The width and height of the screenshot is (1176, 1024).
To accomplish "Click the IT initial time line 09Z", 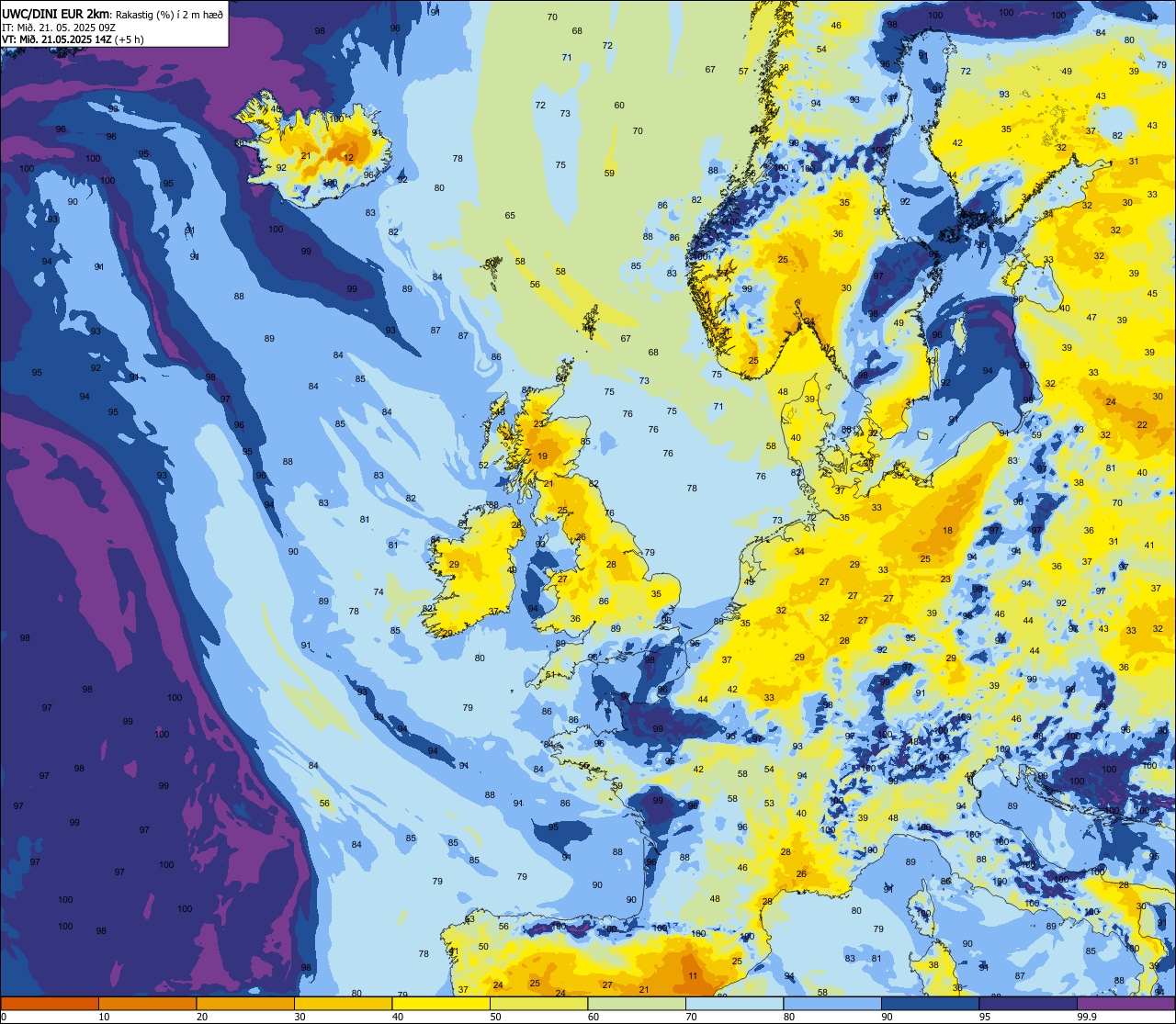I will pos(59,27).
